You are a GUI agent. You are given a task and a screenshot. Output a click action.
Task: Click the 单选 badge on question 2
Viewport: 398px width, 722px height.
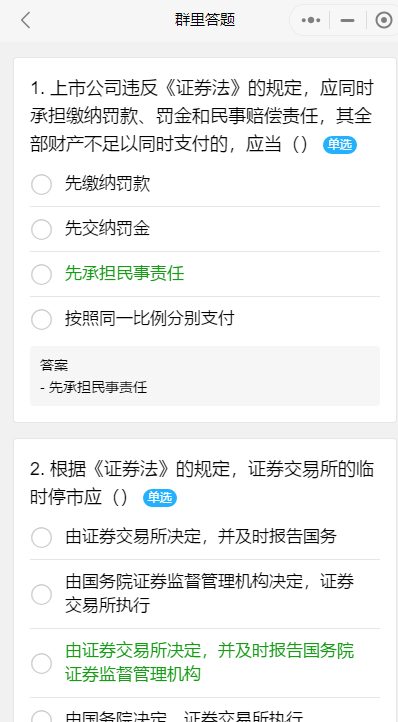click(160, 498)
